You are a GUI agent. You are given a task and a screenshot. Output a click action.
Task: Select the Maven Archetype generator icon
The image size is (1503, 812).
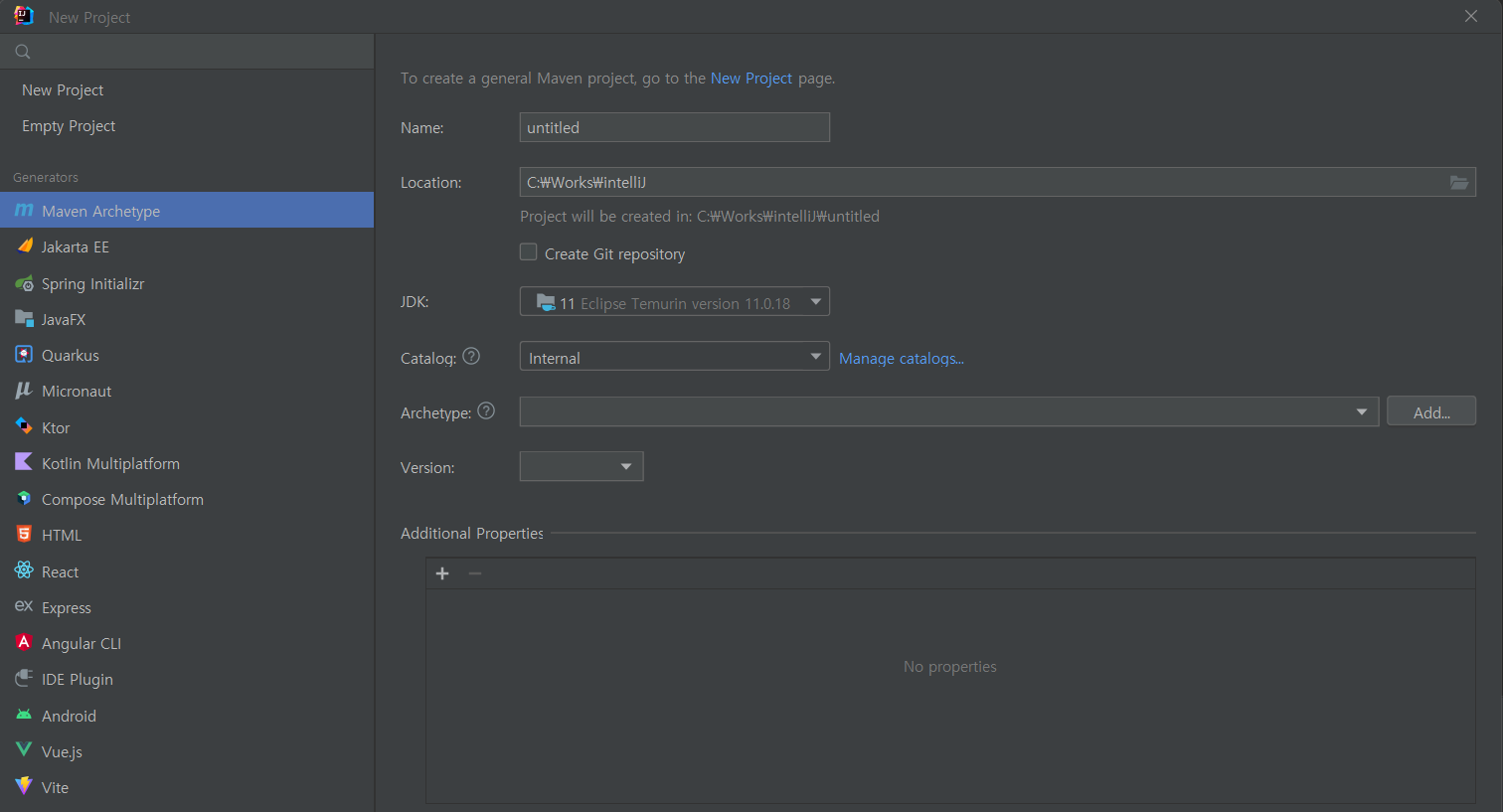[24, 211]
